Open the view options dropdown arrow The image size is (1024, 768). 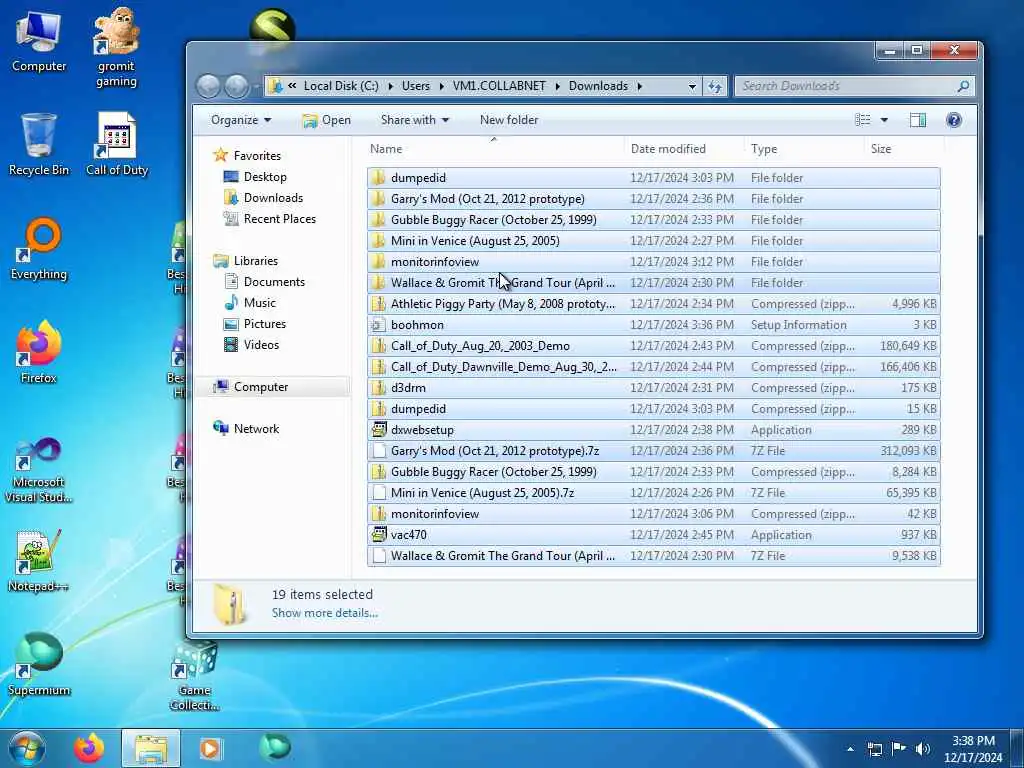pyautogui.click(x=884, y=120)
